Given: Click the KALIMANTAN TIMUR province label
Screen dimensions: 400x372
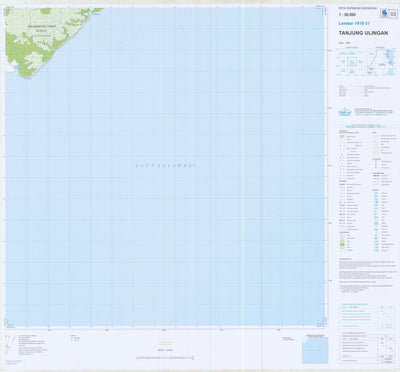Looking at the screenshot, I should [x=41, y=26].
